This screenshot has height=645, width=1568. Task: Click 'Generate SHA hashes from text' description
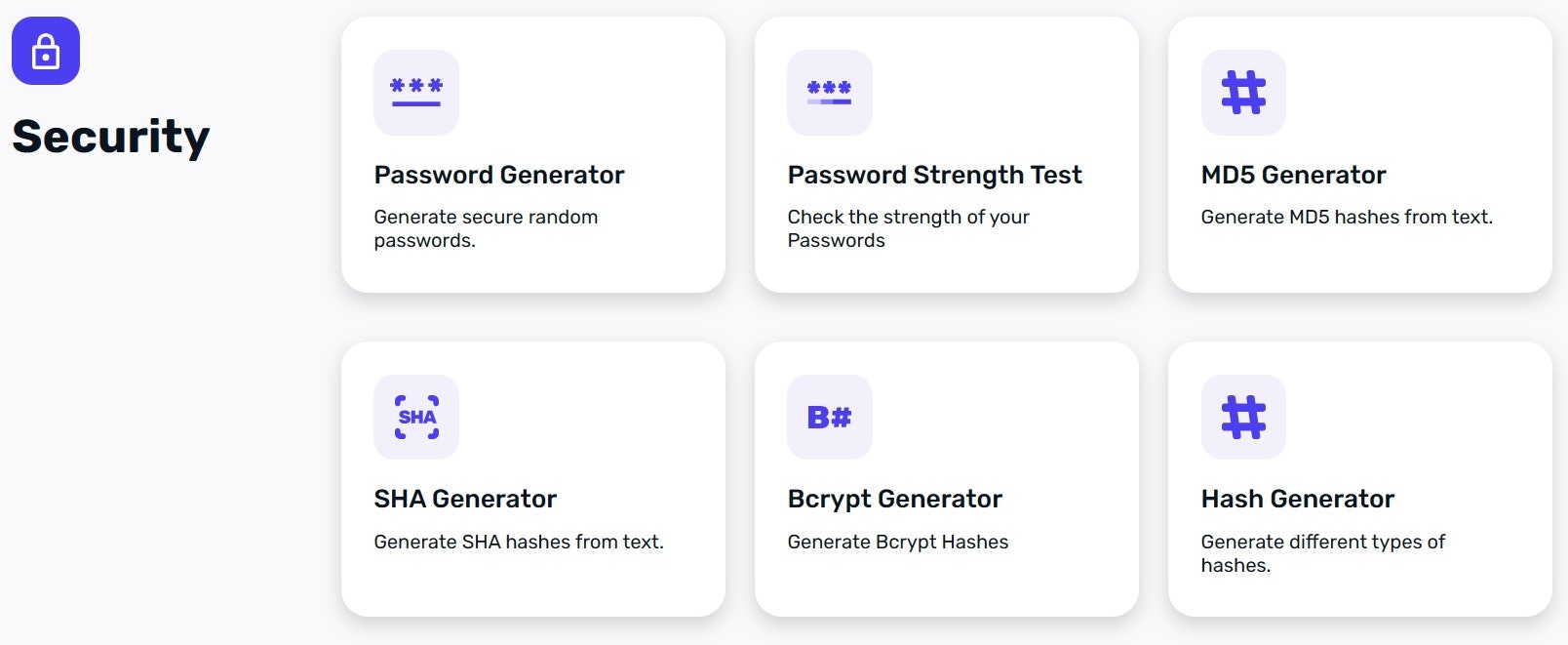pos(519,542)
